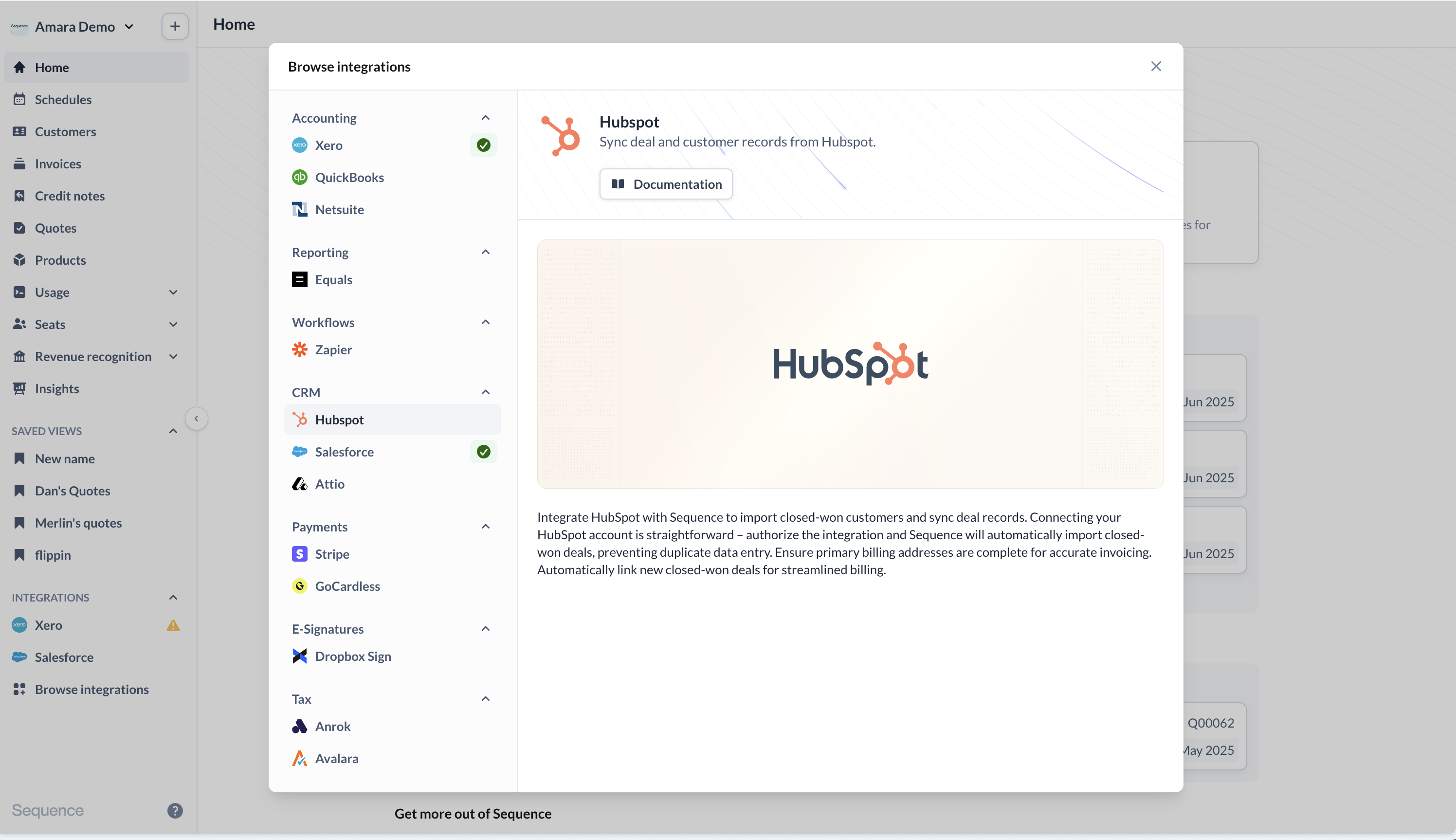The height and width of the screenshot is (840, 1456).
Task: Click the Xero connected green checkmark
Action: tap(483, 146)
